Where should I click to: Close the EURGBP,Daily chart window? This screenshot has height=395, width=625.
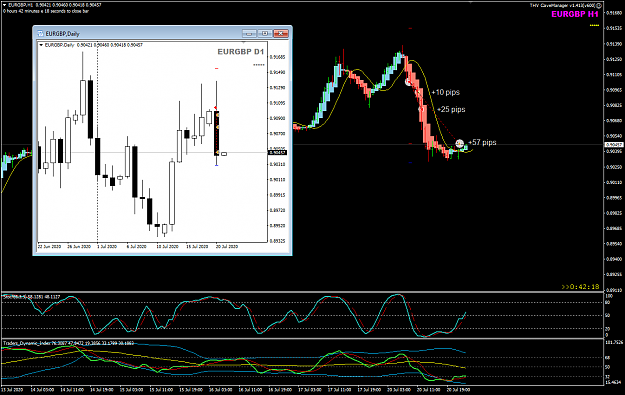pos(281,33)
